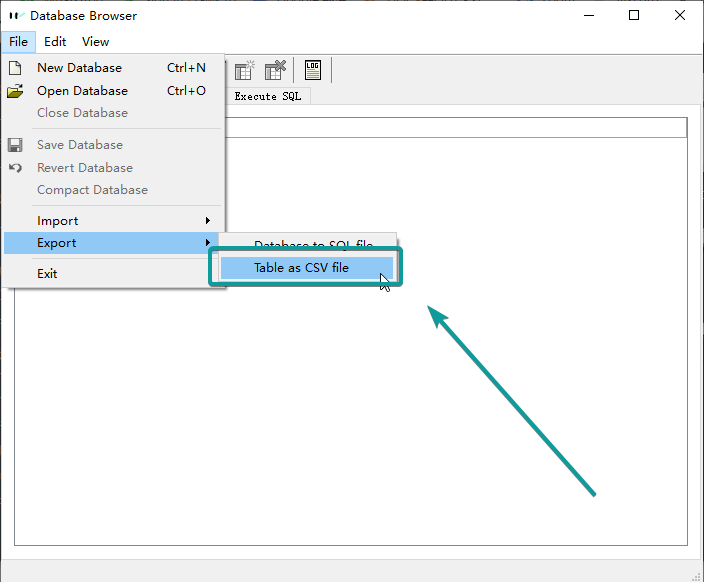Click the undo arrow icon beside Revert Database

15,168
